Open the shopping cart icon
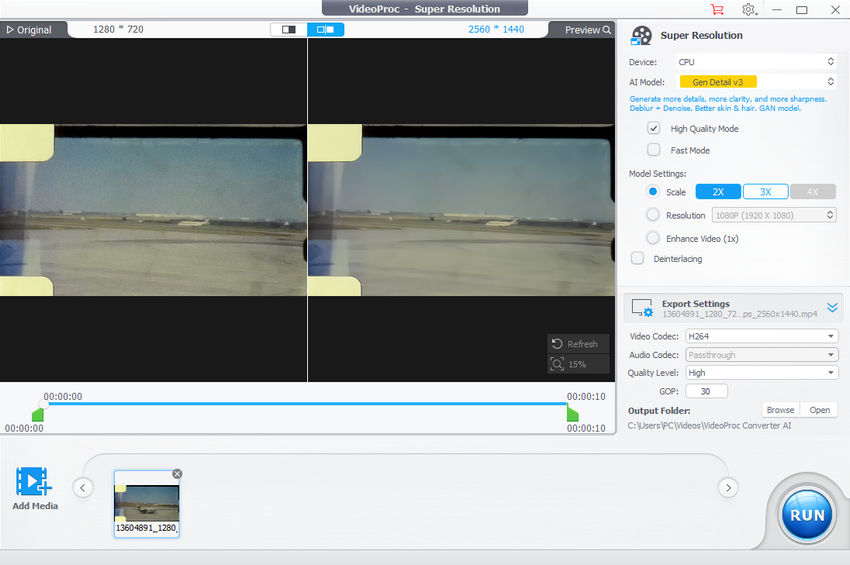Screen dimensions: 850x565 click(x=717, y=9)
